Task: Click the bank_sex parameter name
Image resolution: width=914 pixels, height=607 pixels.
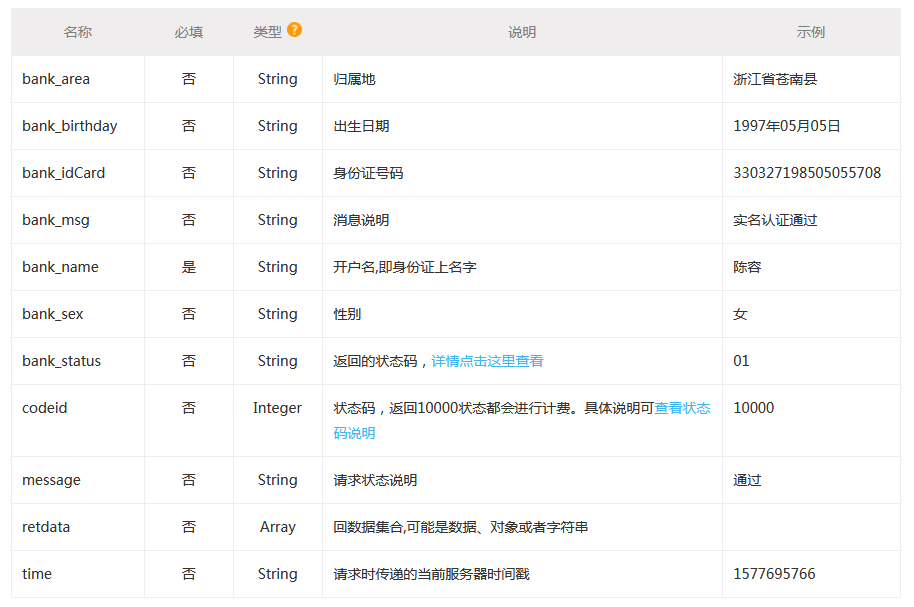Action: pos(53,314)
